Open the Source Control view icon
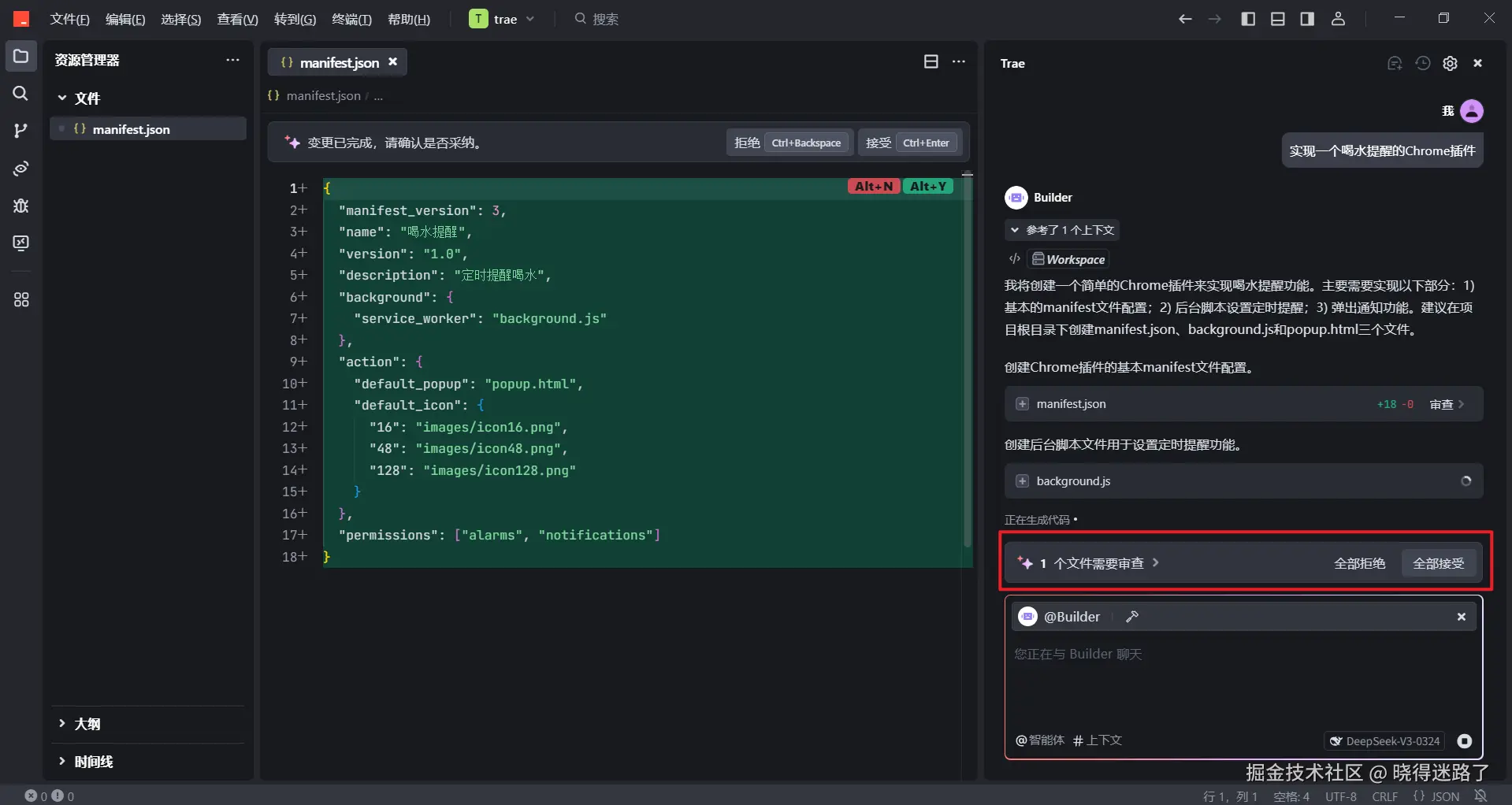 pyautogui.click(x=20, y=131)
